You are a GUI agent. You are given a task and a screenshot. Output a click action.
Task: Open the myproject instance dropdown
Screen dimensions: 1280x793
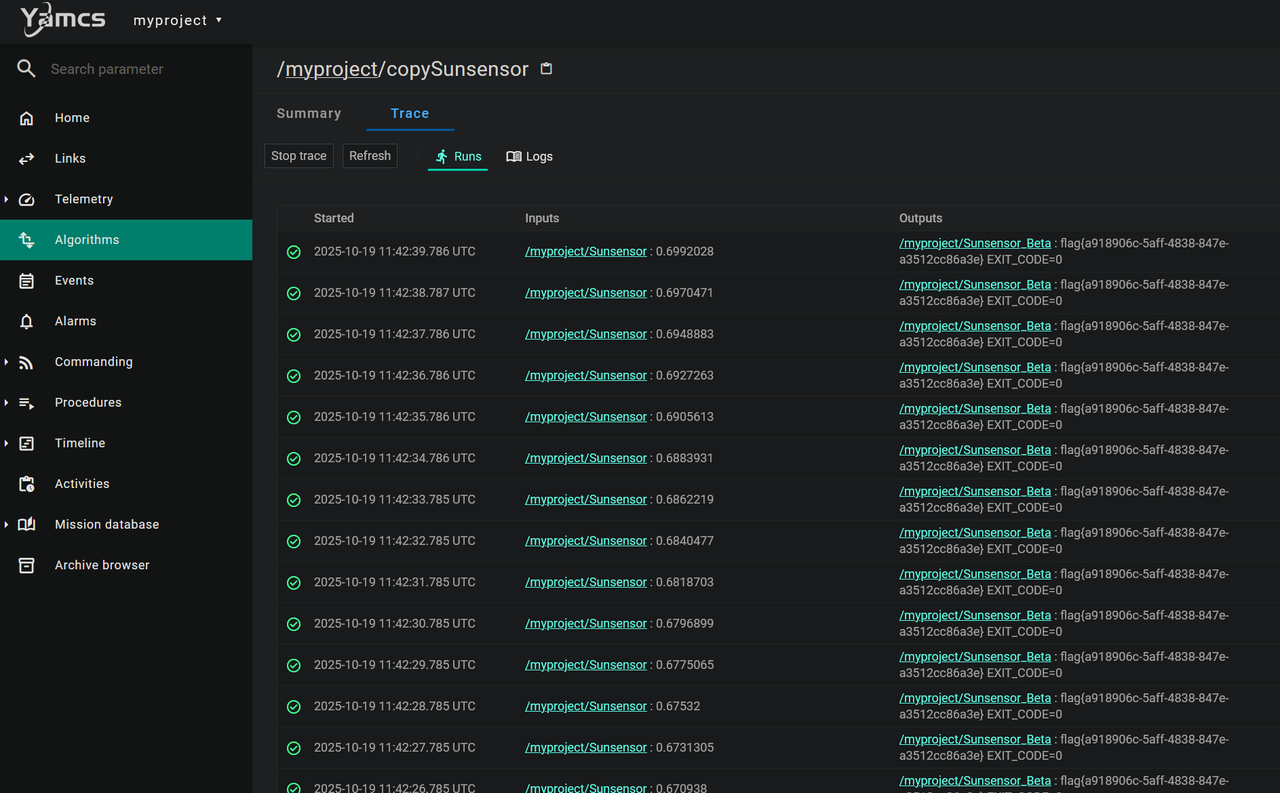(x=178, y=20)
